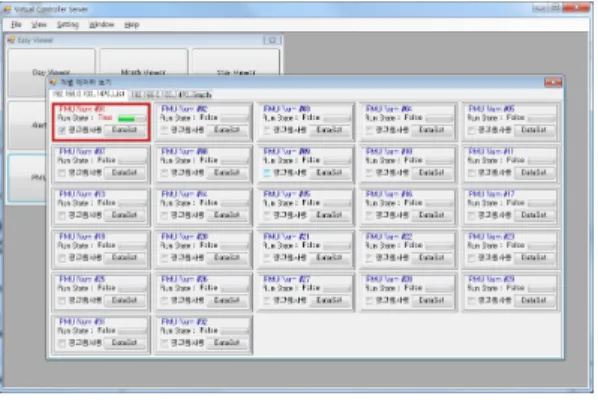Enable the checkbox for PMU Num #09
The image size is (598, 405).
tap(267, 173)
